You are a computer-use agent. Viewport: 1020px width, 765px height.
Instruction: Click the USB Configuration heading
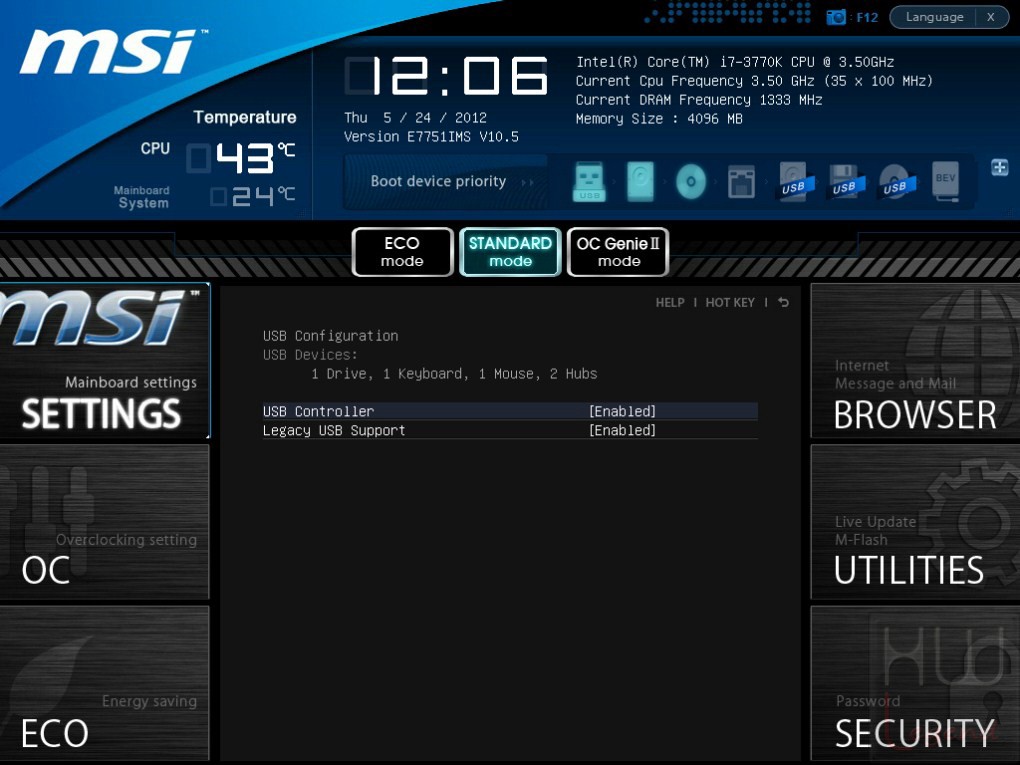tap(330, 336)
